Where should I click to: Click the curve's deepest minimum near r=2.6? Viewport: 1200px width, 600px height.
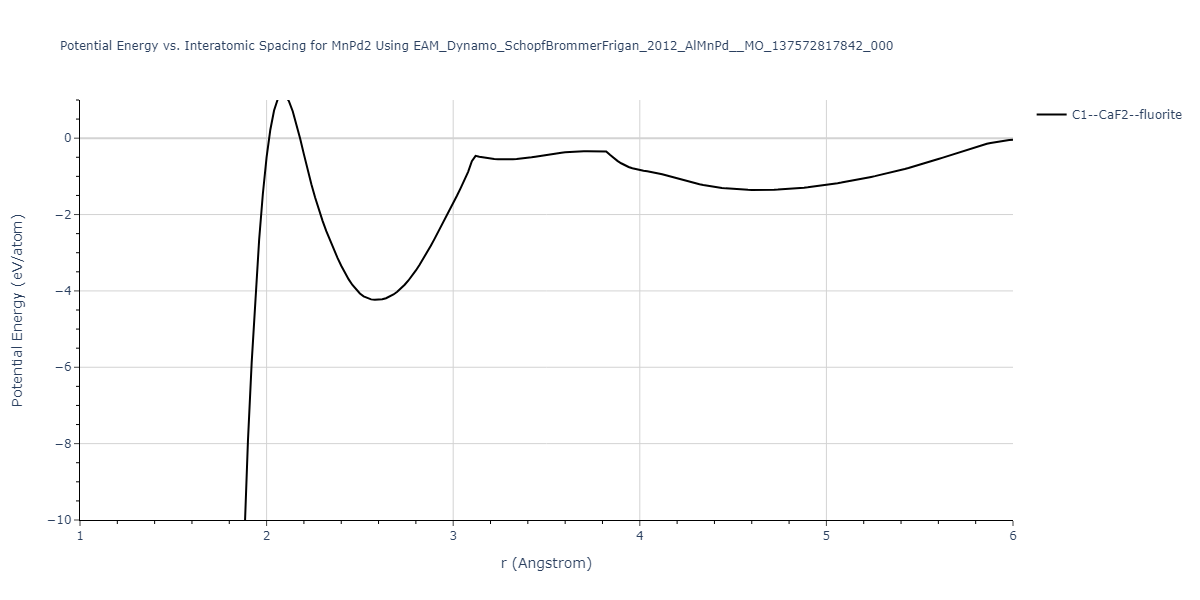click(375, 299)
